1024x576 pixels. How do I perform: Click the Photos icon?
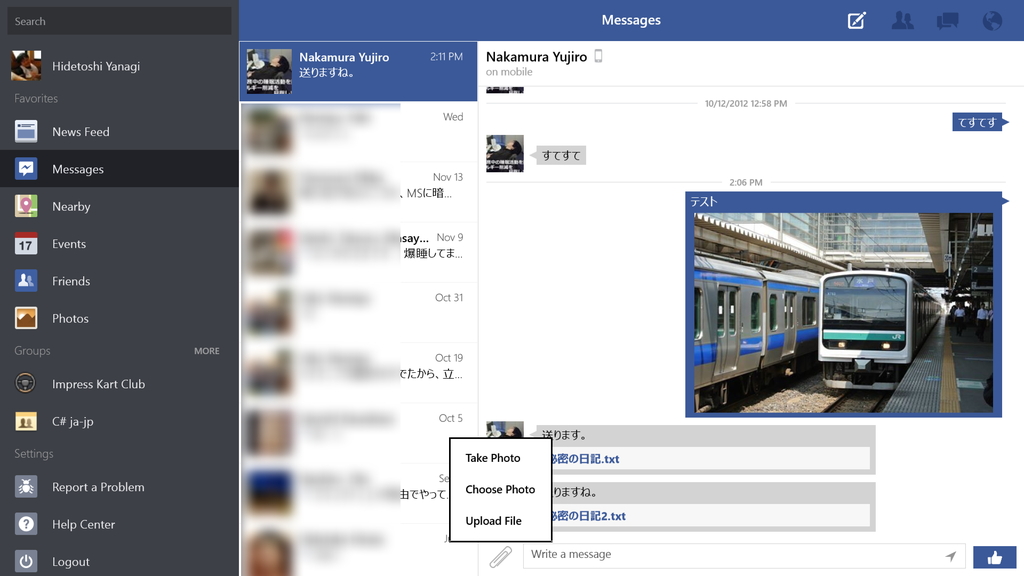tap(26, 318)
